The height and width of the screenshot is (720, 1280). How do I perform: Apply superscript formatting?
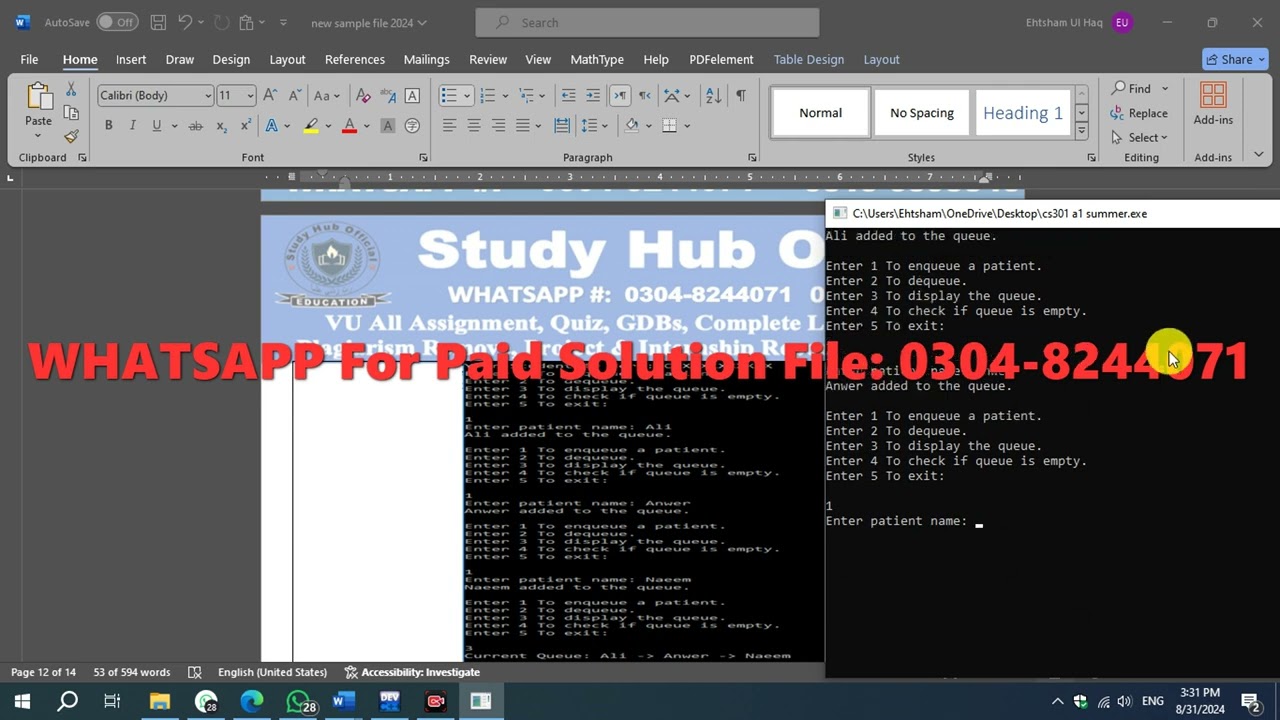[x=245, y=126]
